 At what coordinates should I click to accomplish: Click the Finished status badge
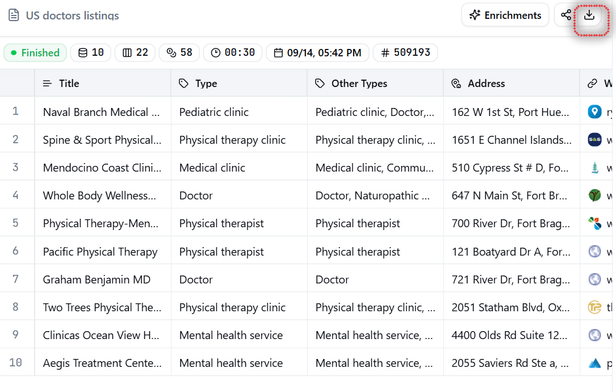[x=35, y=53]
